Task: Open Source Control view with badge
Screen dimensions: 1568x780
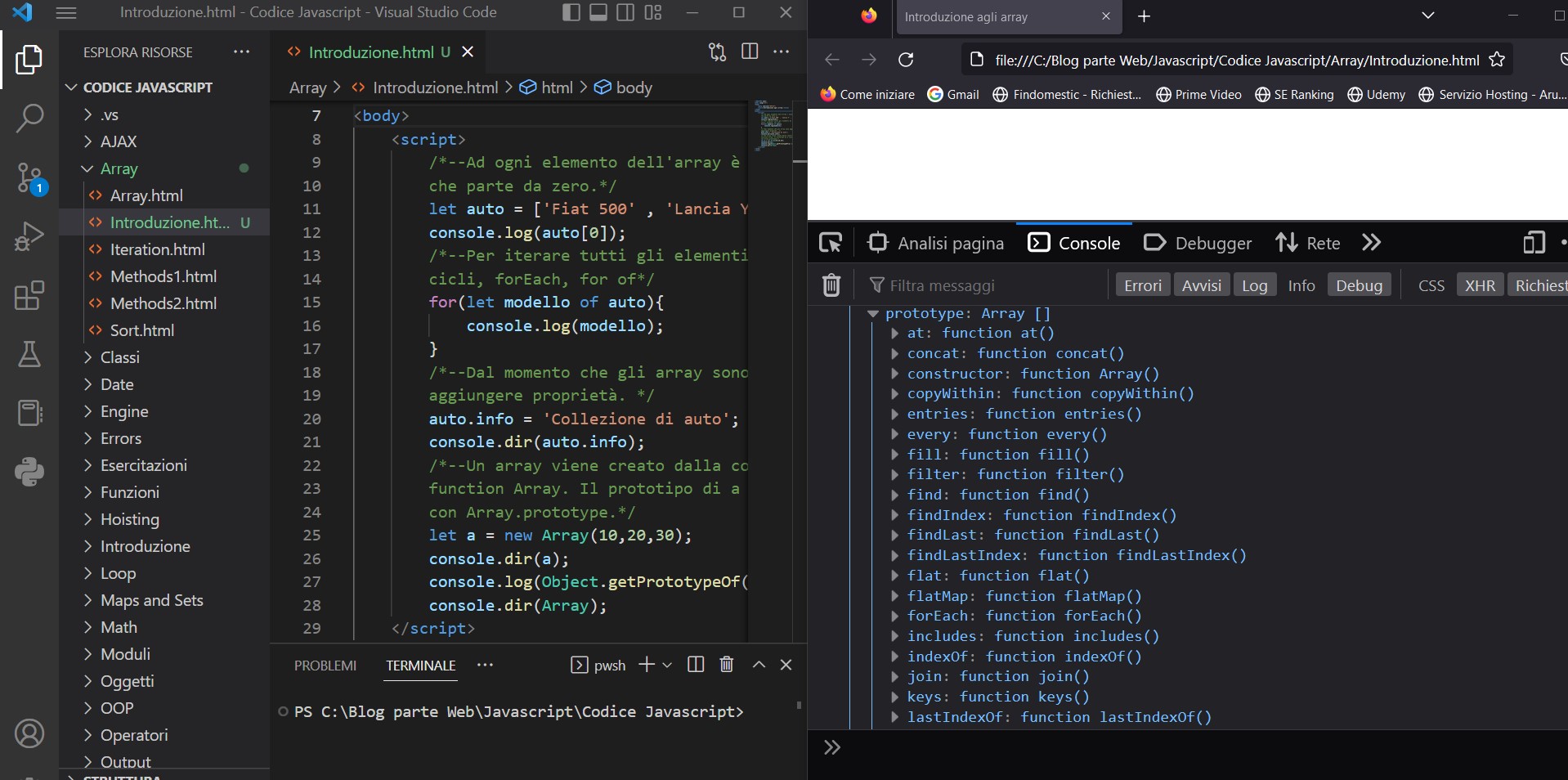Action: click(x=29, y=177)
